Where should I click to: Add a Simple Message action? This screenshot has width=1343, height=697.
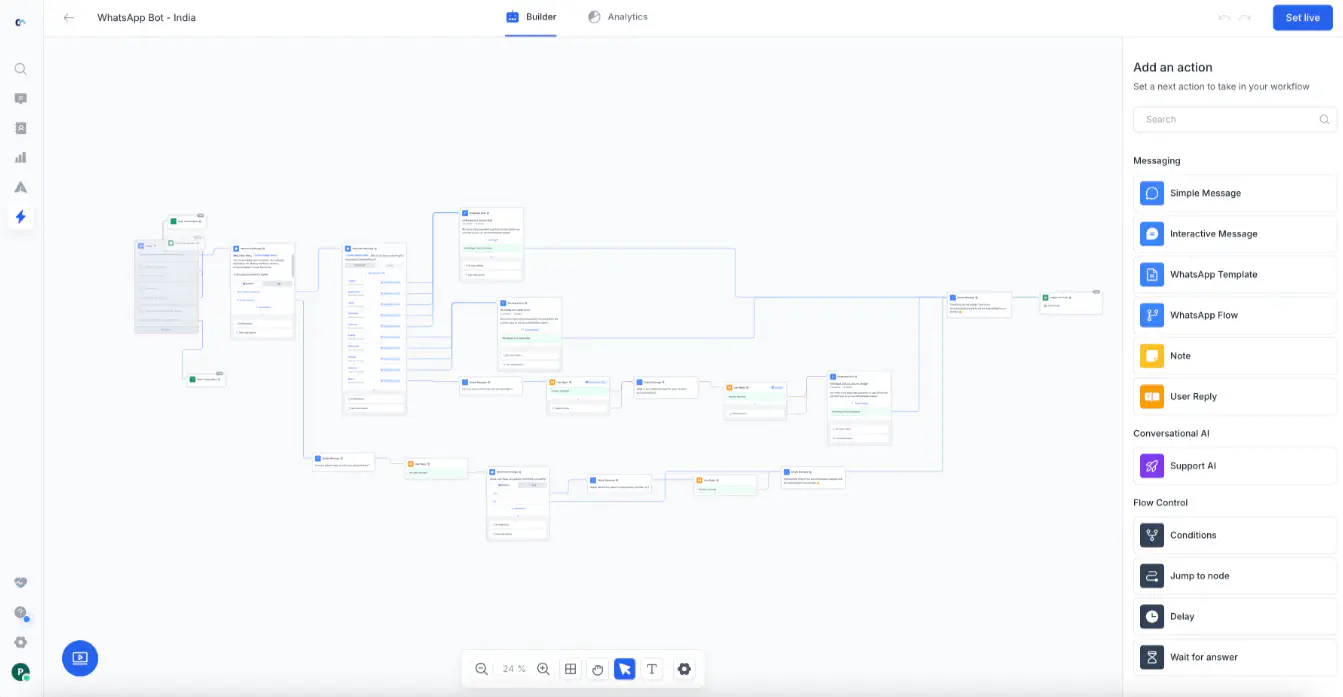1235,193
